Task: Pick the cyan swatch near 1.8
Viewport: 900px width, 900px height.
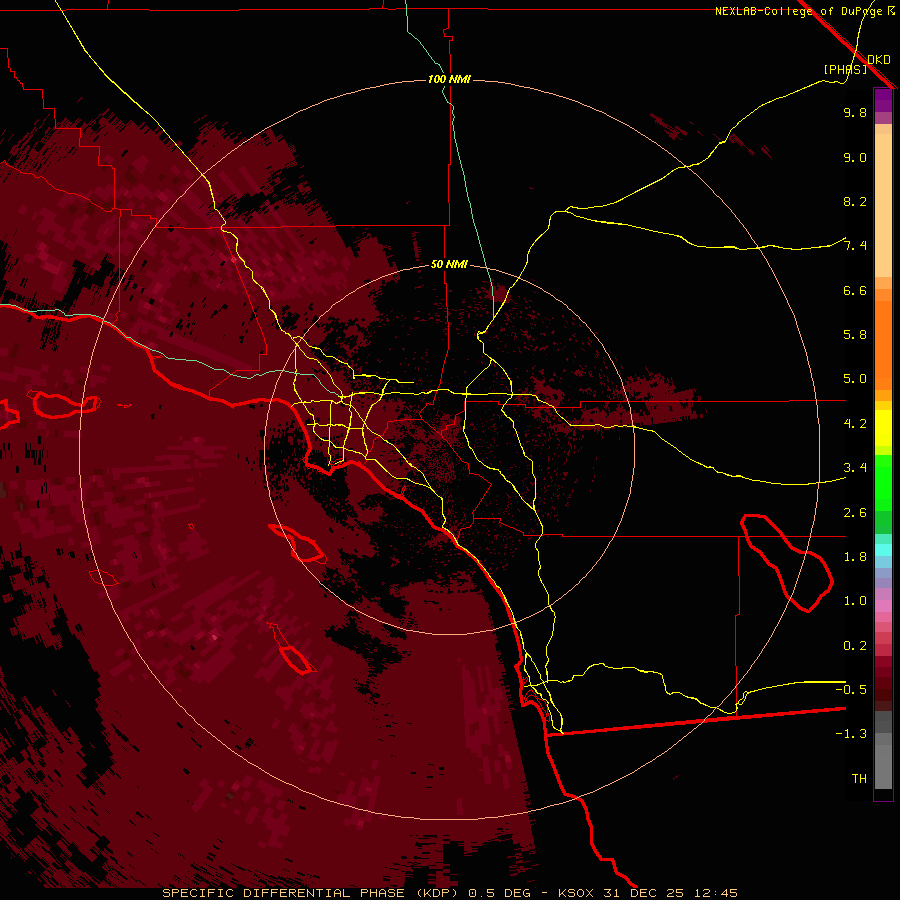Action: tap(883, 550)
